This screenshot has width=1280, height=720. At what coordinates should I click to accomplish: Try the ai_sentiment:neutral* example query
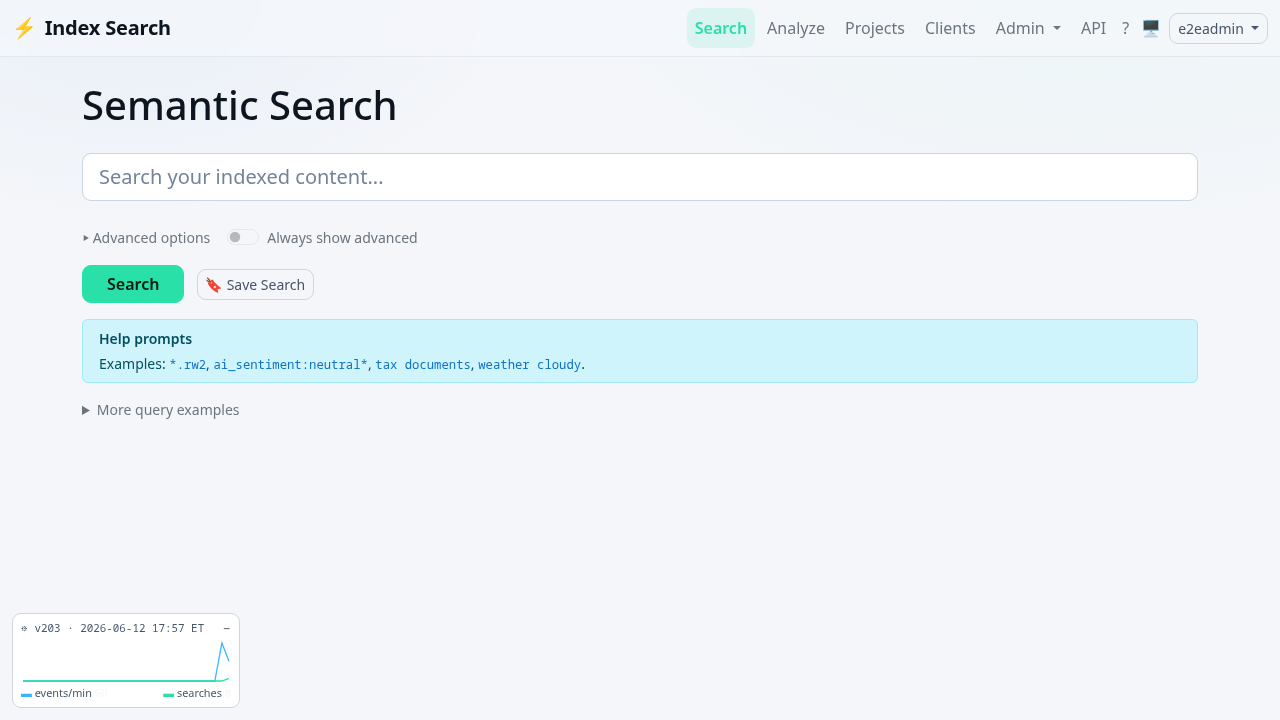tap(291, 365)
